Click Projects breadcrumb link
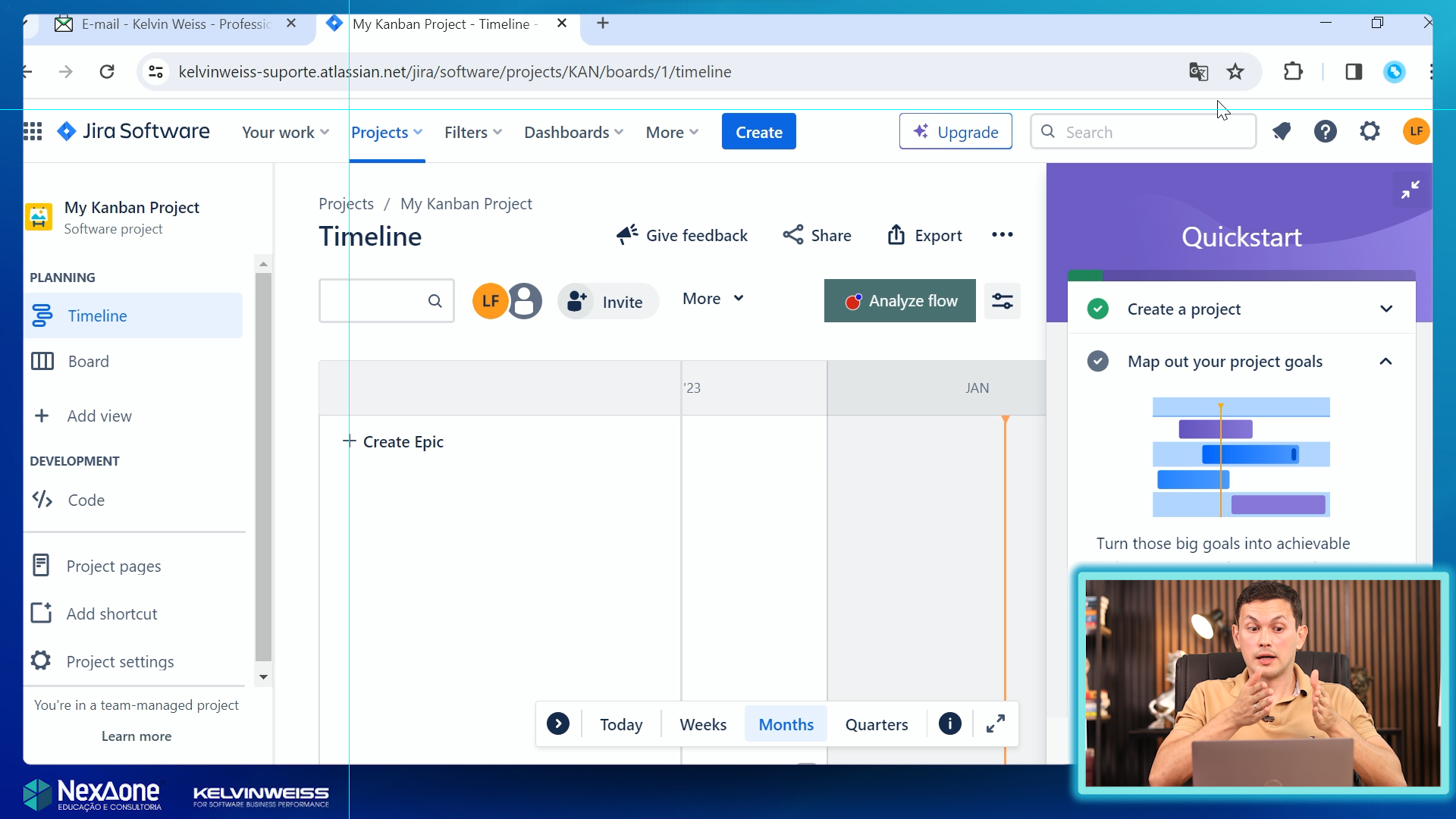This screenshot has width=1456, height=819. point(346,203)
